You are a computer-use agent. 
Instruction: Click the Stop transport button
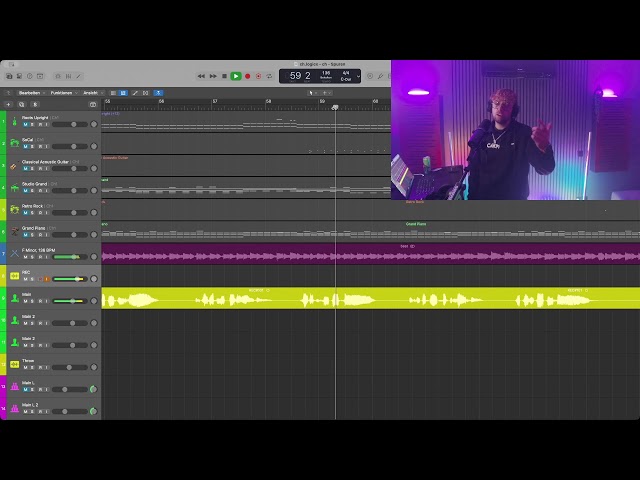(224, 76)
